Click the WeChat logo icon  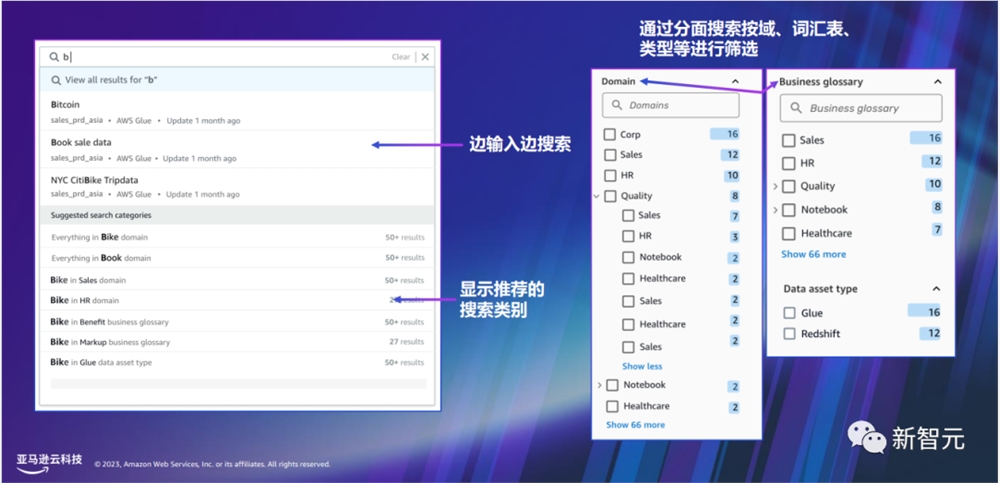(866, 438)
